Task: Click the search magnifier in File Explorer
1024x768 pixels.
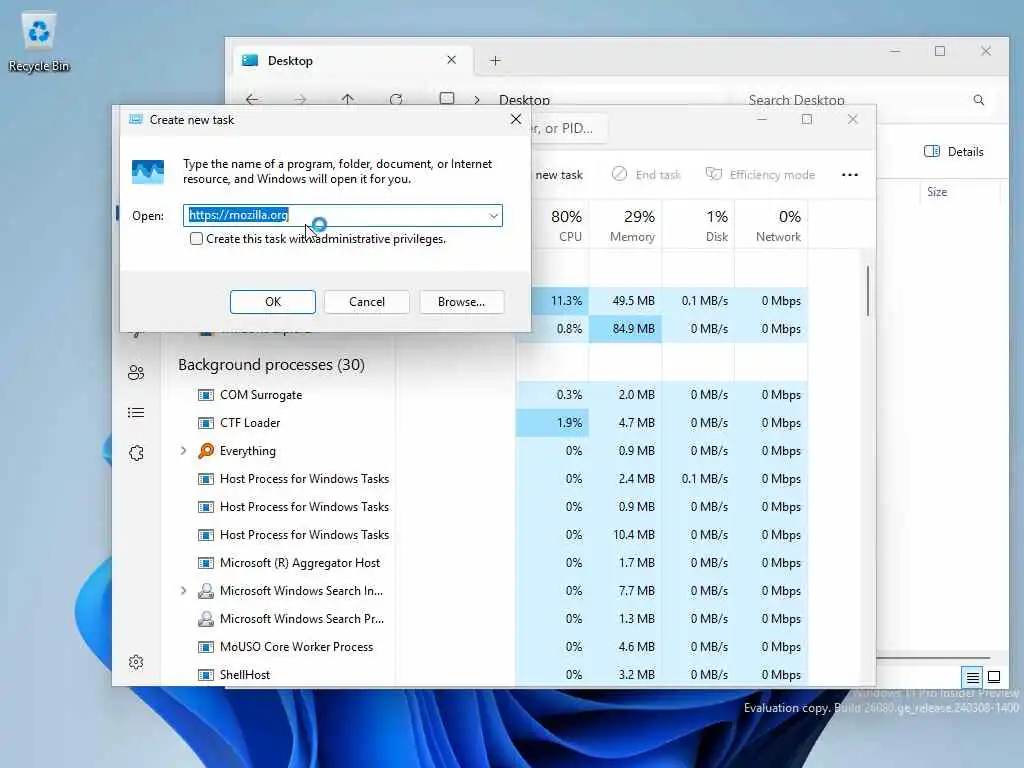Action: [978, 100]
